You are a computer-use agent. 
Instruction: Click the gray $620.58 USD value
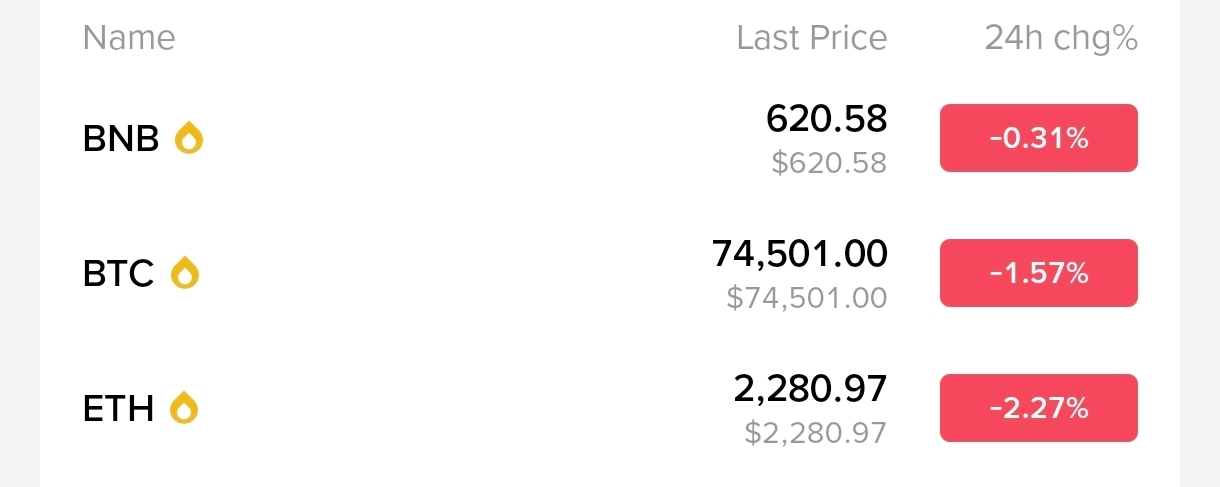pos(829,163)
